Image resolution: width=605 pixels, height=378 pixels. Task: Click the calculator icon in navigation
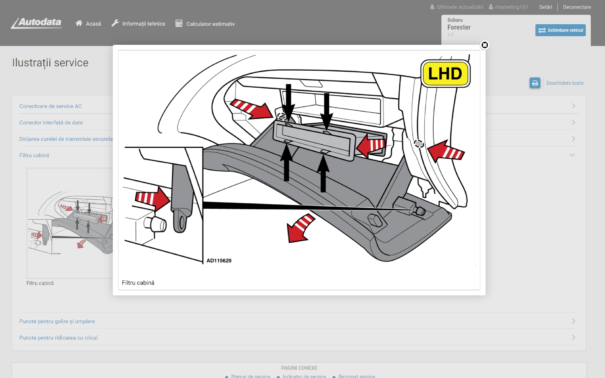pyautogui.click(x=179, y=23)
